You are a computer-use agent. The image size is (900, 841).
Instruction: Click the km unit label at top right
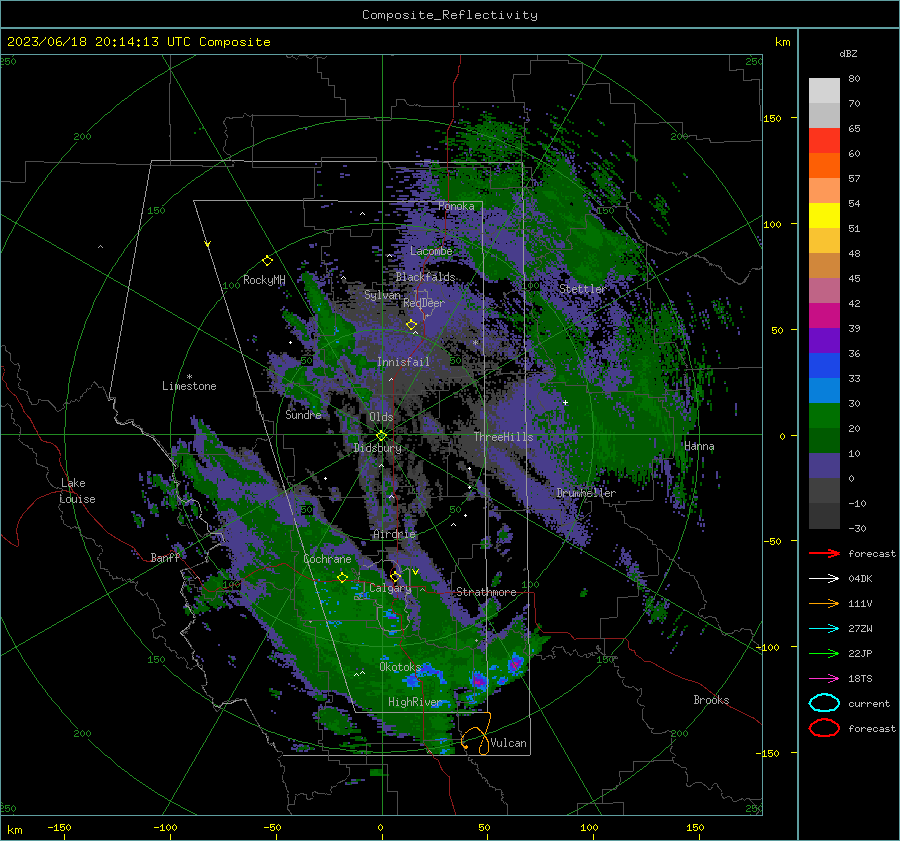pyautogui.click(x=782, y=42)
